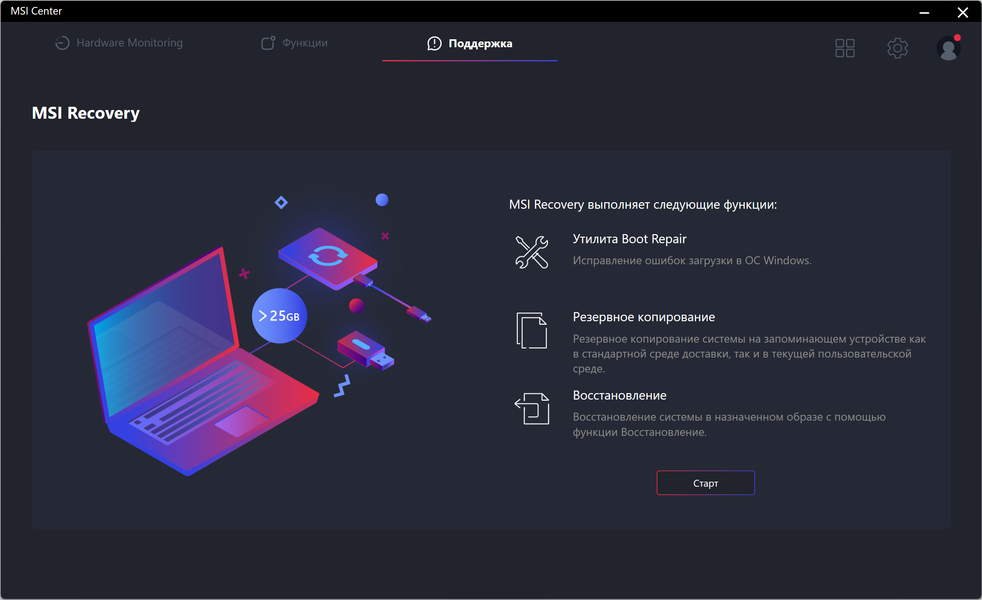Click the backup documents icon
The width and height of the screenshot is (982, 600).
pyautogui.click(x=532, y=330)
